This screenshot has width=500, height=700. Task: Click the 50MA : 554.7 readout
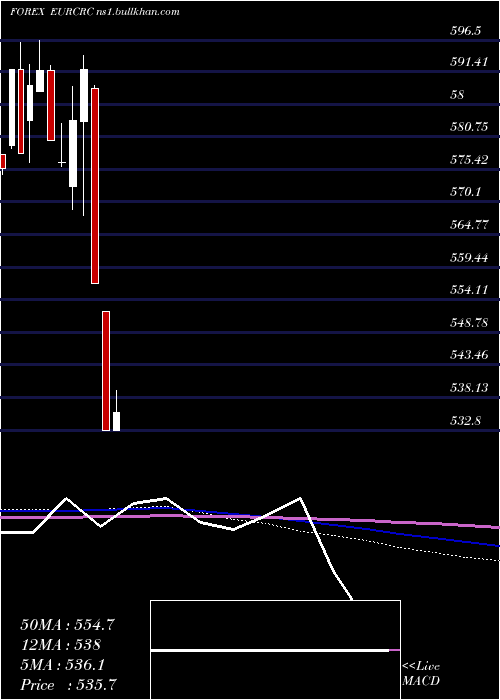pos(68,625)
